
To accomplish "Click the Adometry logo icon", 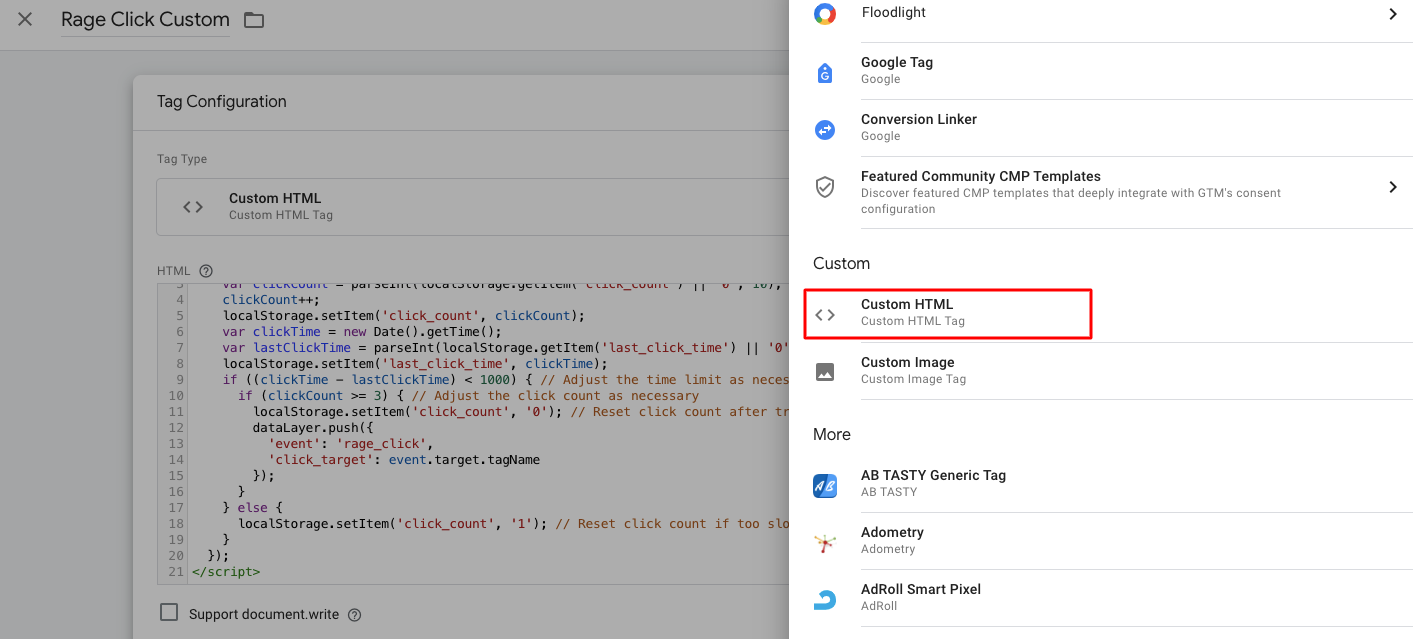I will tap(825, 543).
